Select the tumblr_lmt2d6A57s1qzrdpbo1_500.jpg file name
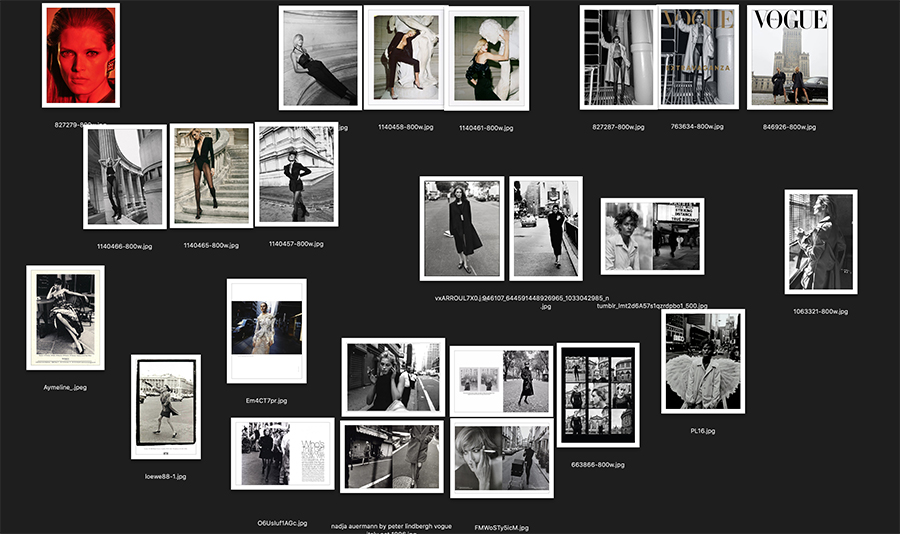900x534 pixels. [x=652, y=306]
